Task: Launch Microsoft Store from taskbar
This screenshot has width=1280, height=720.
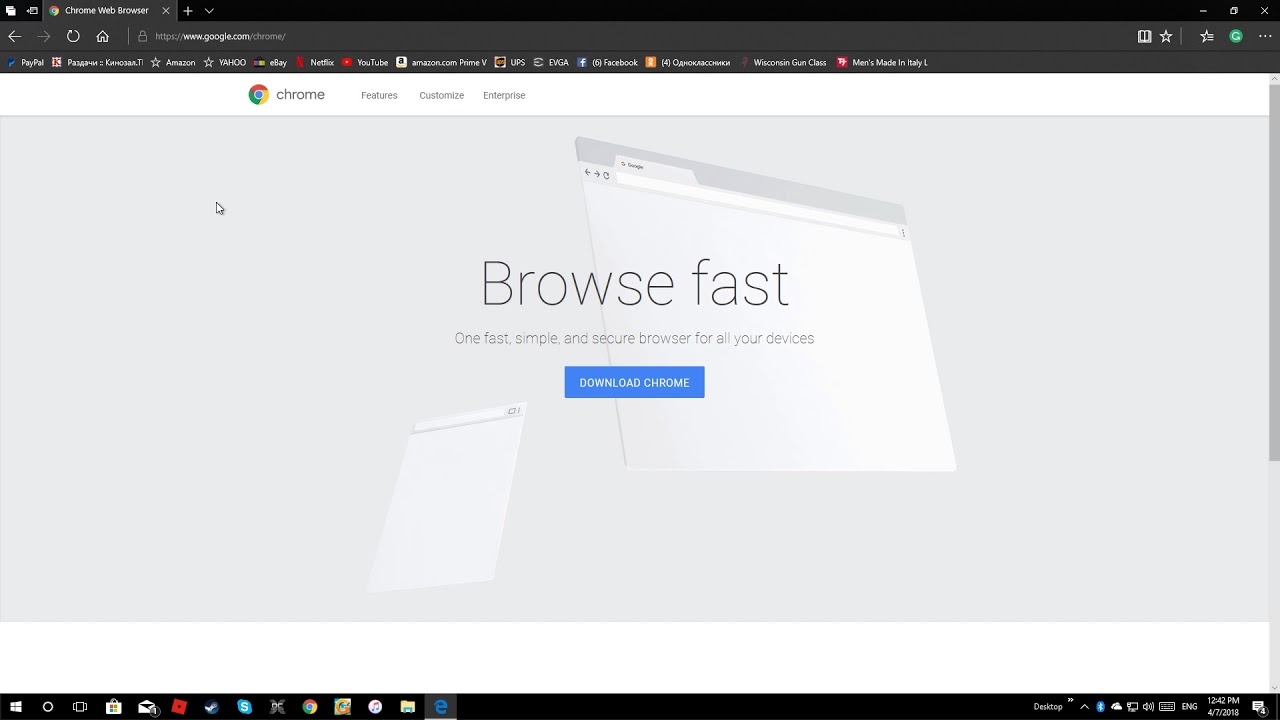Action: click(113, 707)
